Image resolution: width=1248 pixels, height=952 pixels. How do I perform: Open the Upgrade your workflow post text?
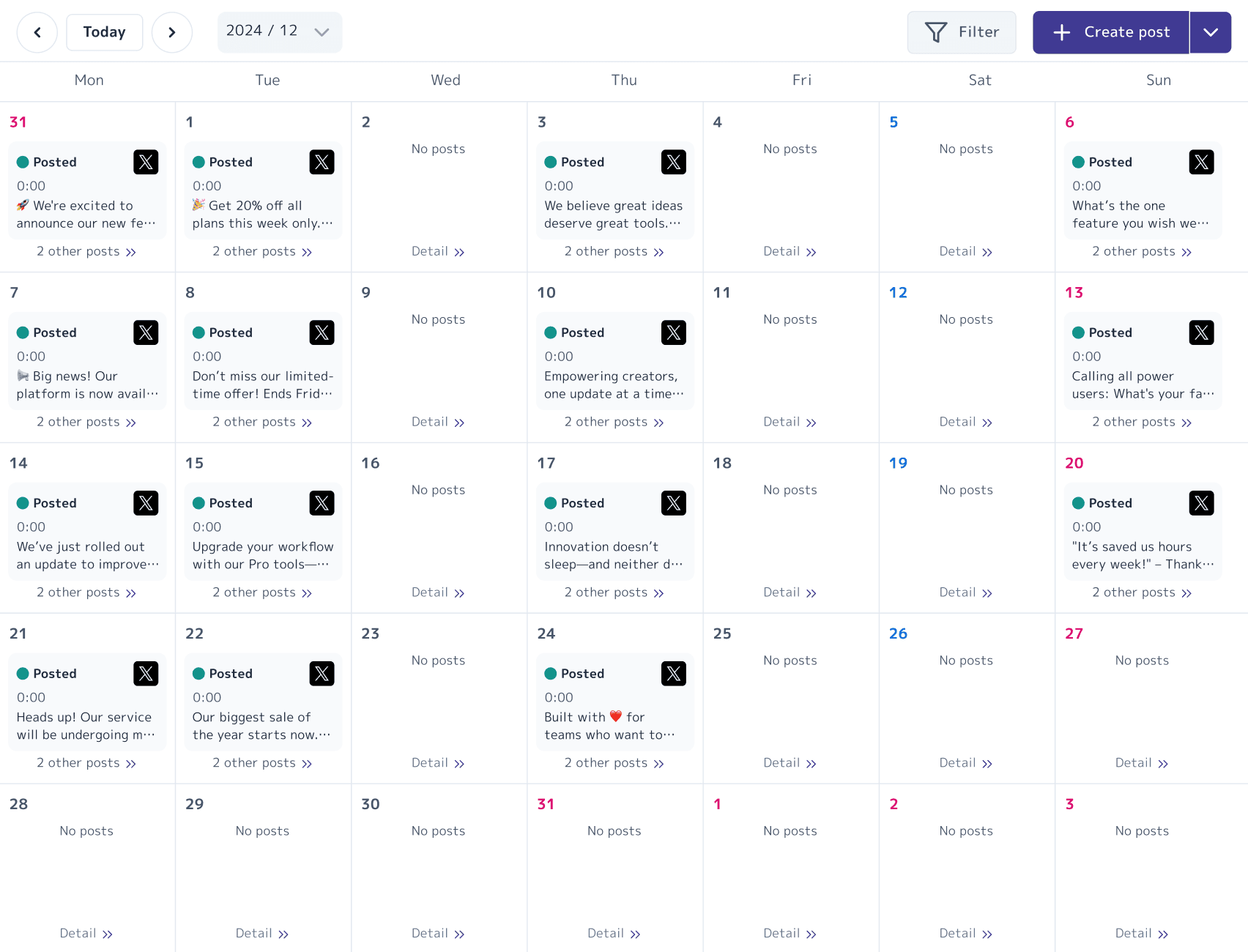click(263, 556)
